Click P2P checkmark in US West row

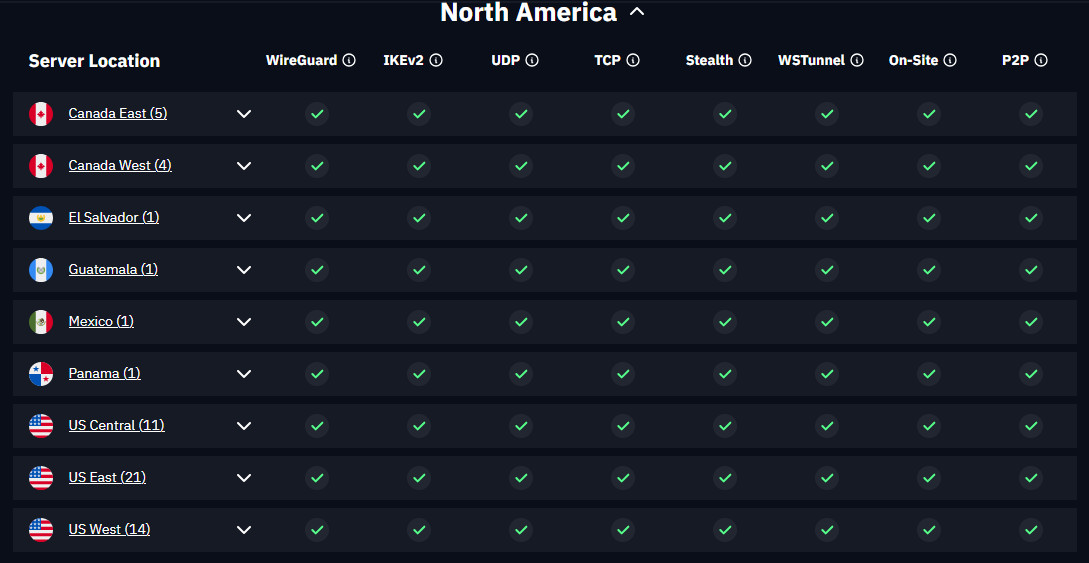coord(1031,530)
